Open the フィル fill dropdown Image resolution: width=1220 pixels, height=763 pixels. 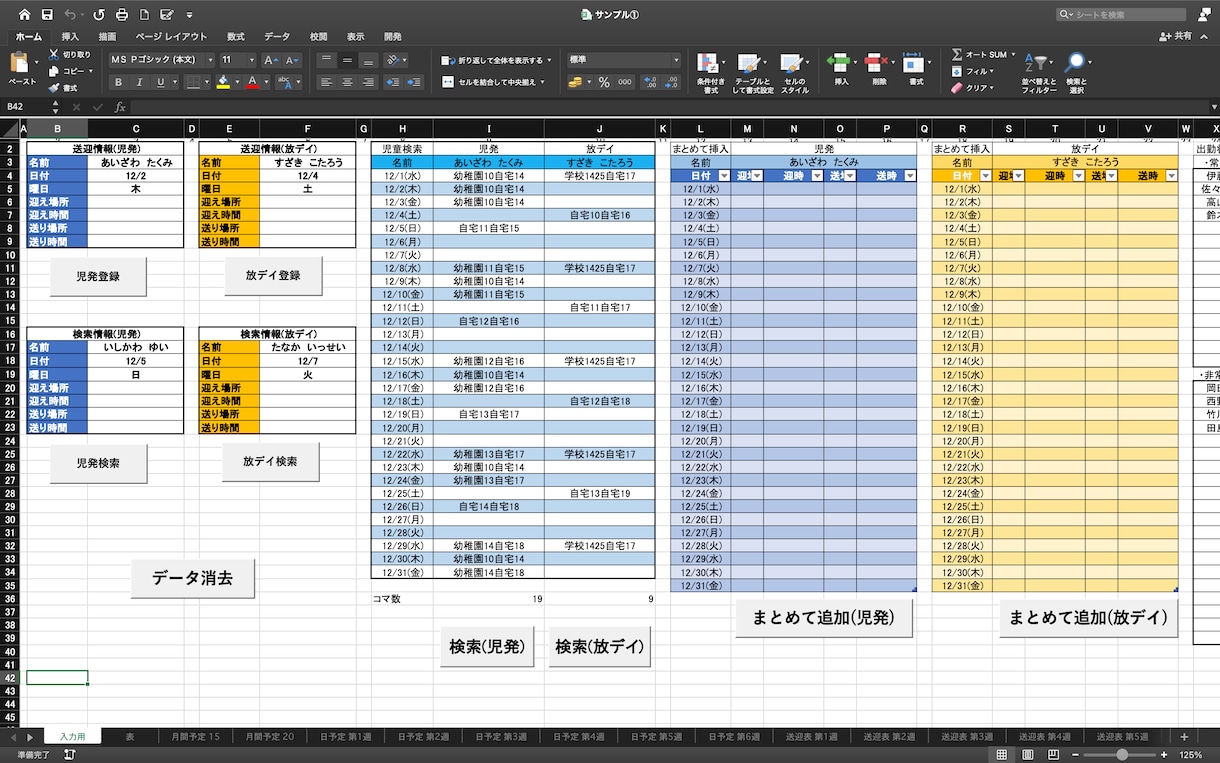973,71
